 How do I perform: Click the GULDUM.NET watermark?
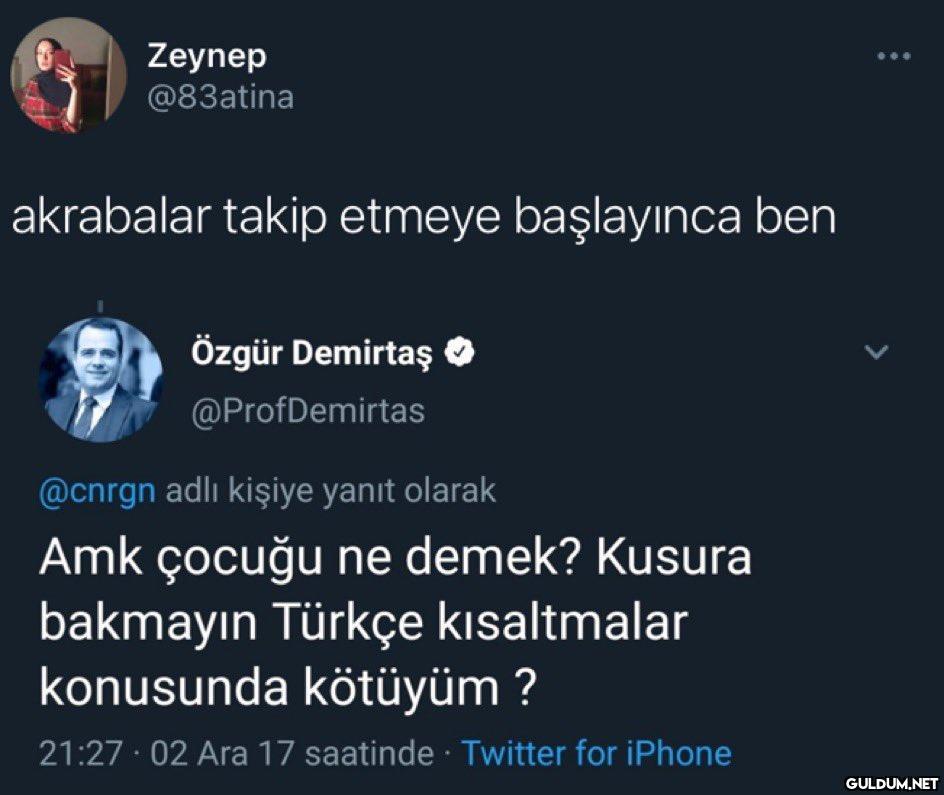click(892, 782)
